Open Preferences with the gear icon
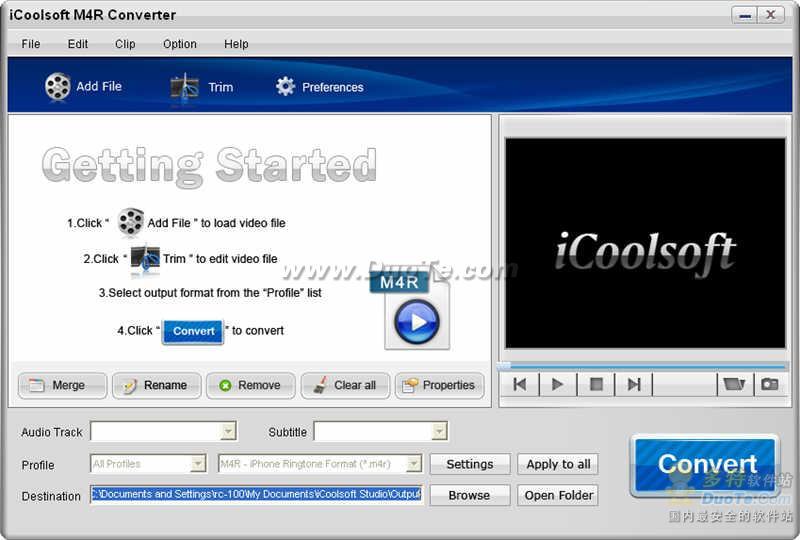 [x=286, y=87]
